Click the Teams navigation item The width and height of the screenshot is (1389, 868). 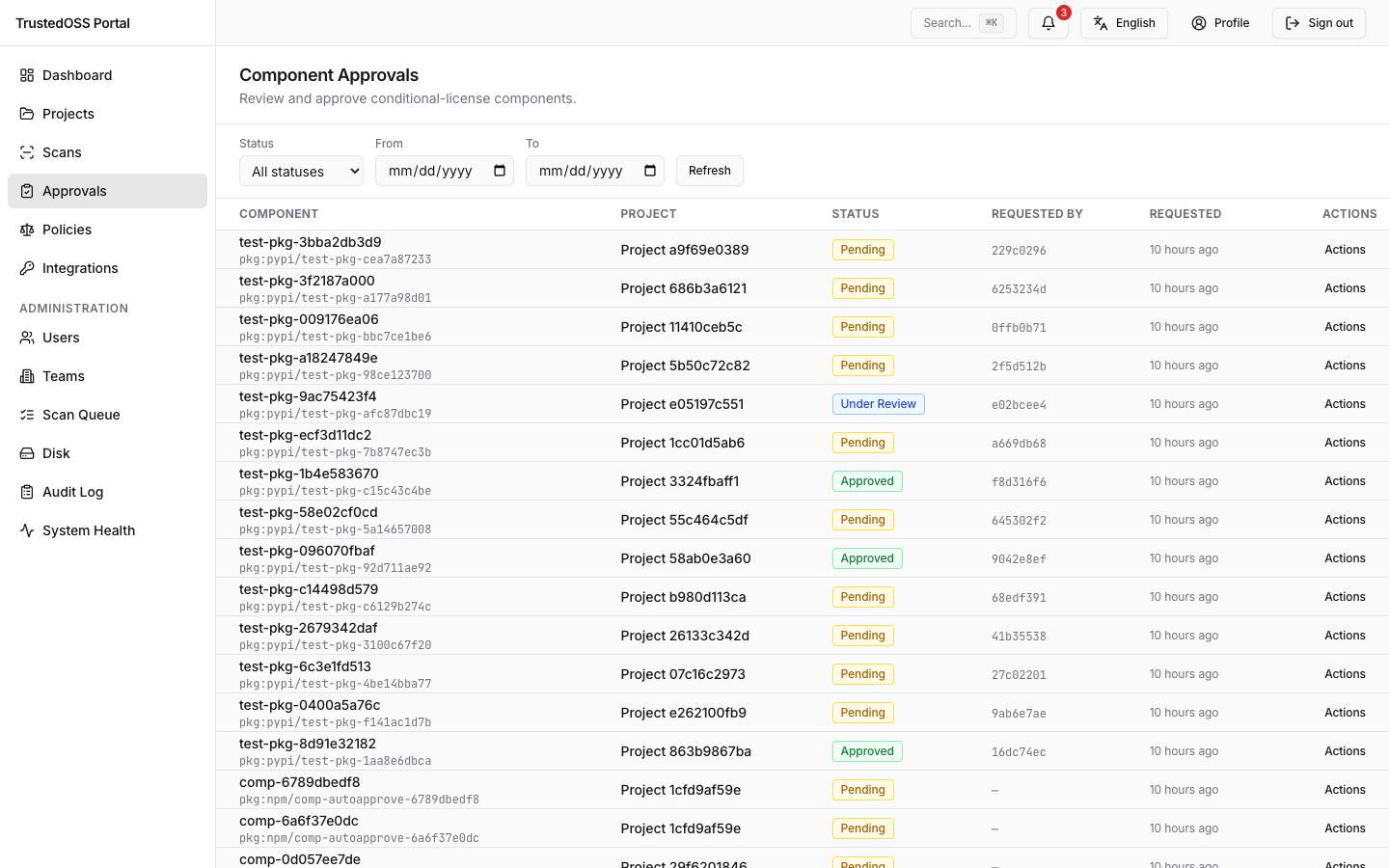[107, 376]
